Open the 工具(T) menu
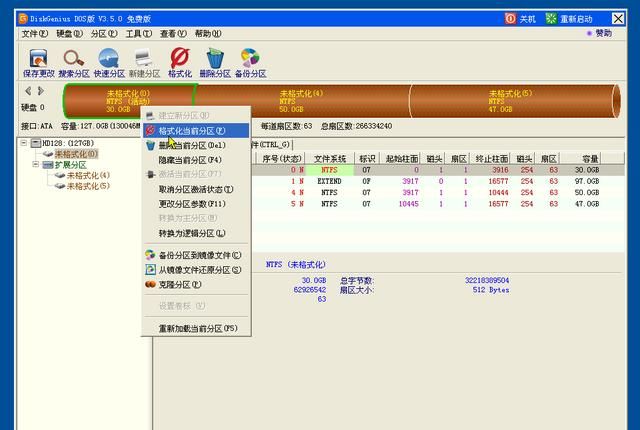 click(139, 33)
